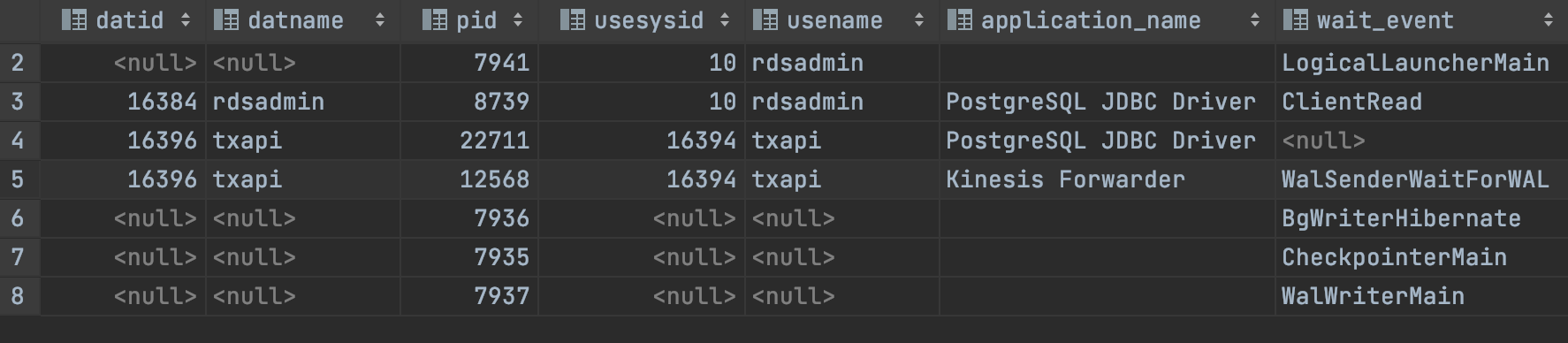The height and width of the screenshot is (343, 1568).
Task: Toggle sort order on wait_event column
Action: [x=1548, y=20]
